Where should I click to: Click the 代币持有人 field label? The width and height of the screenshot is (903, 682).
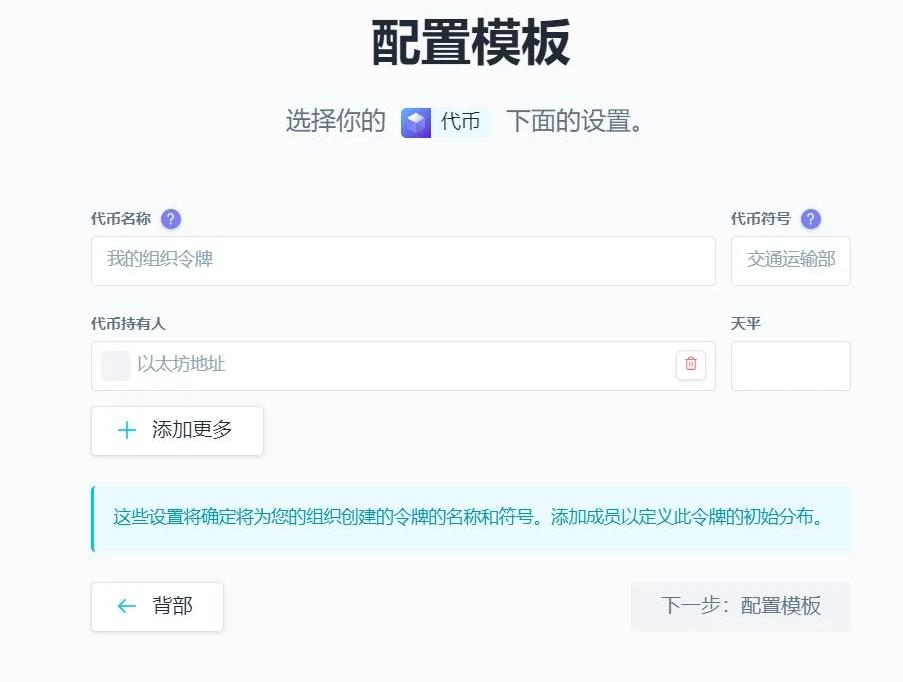coord(128,323)
